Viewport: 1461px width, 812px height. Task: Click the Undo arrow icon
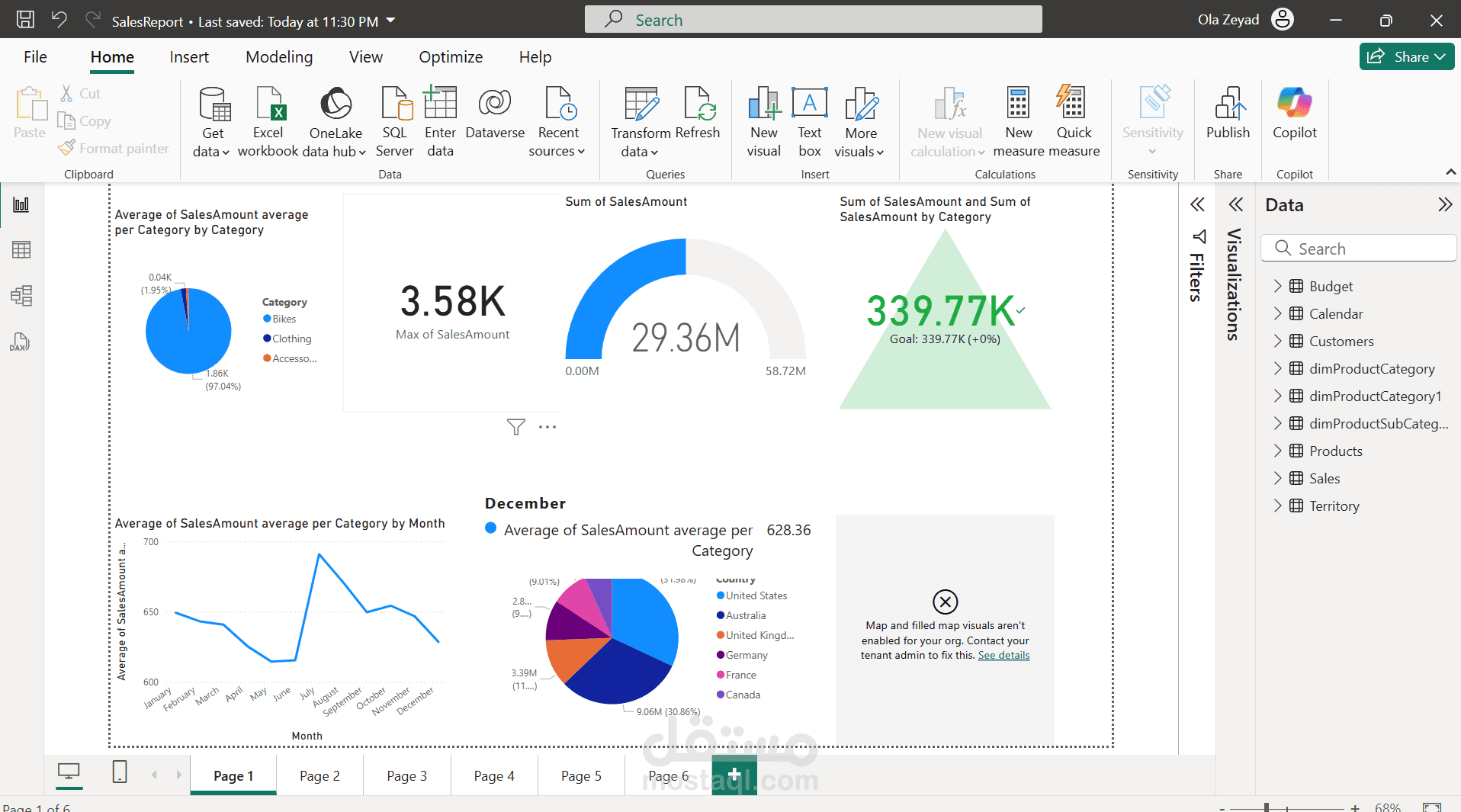pos(59,20)
